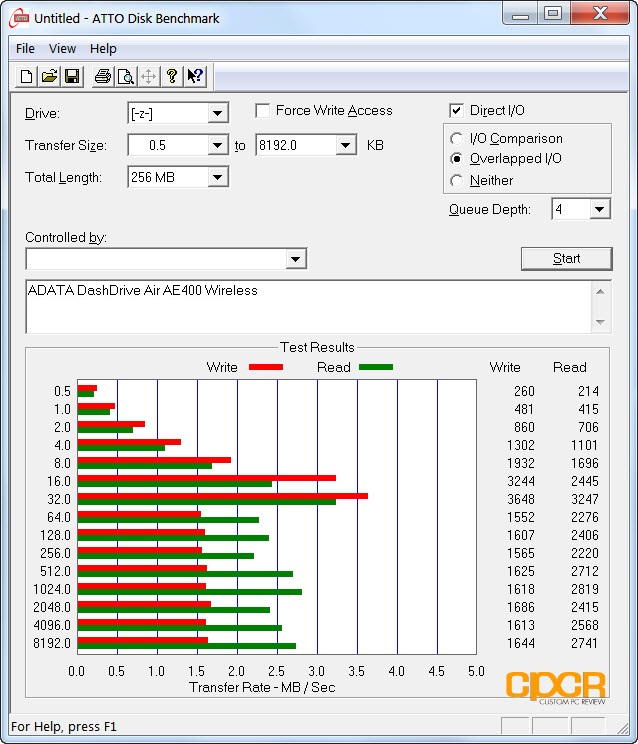Click in the ADATA DashDrive description text box
This screenshot has width=638, height=744.
pyautogui.click(x=308, y=307)
